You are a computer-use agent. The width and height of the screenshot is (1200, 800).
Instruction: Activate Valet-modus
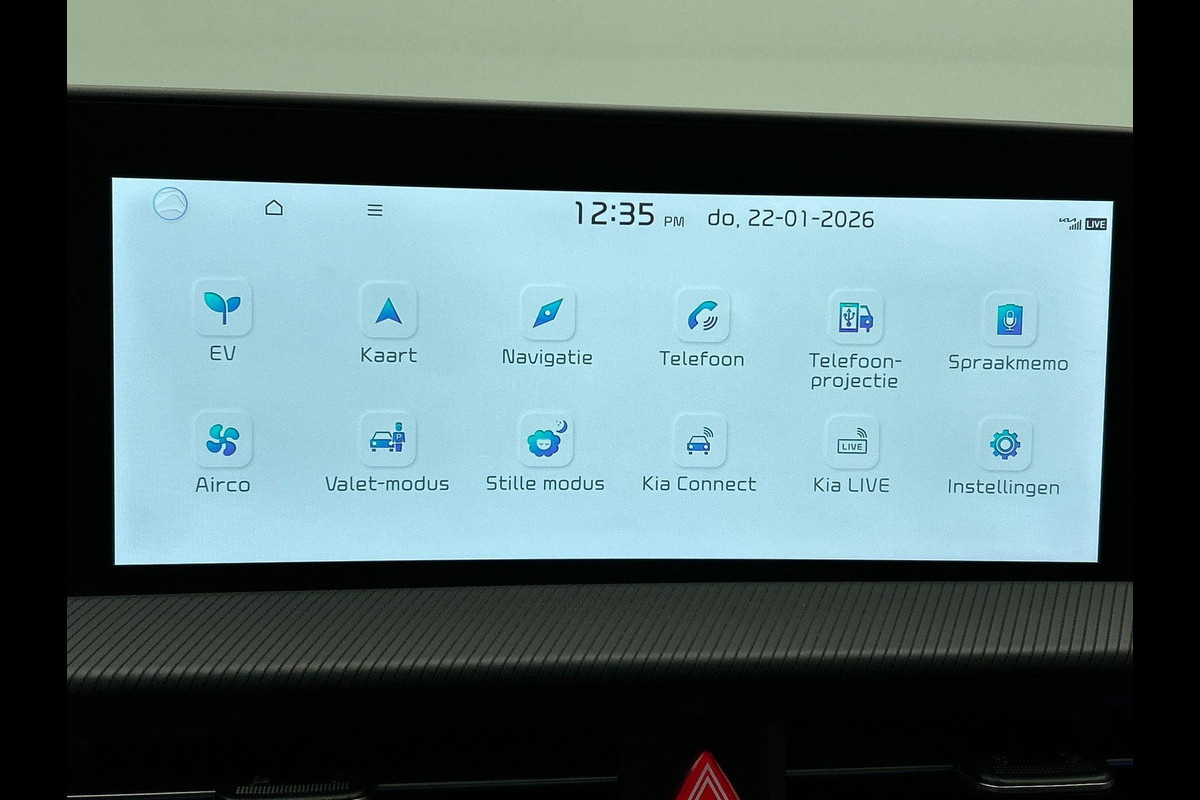[387, 440]
